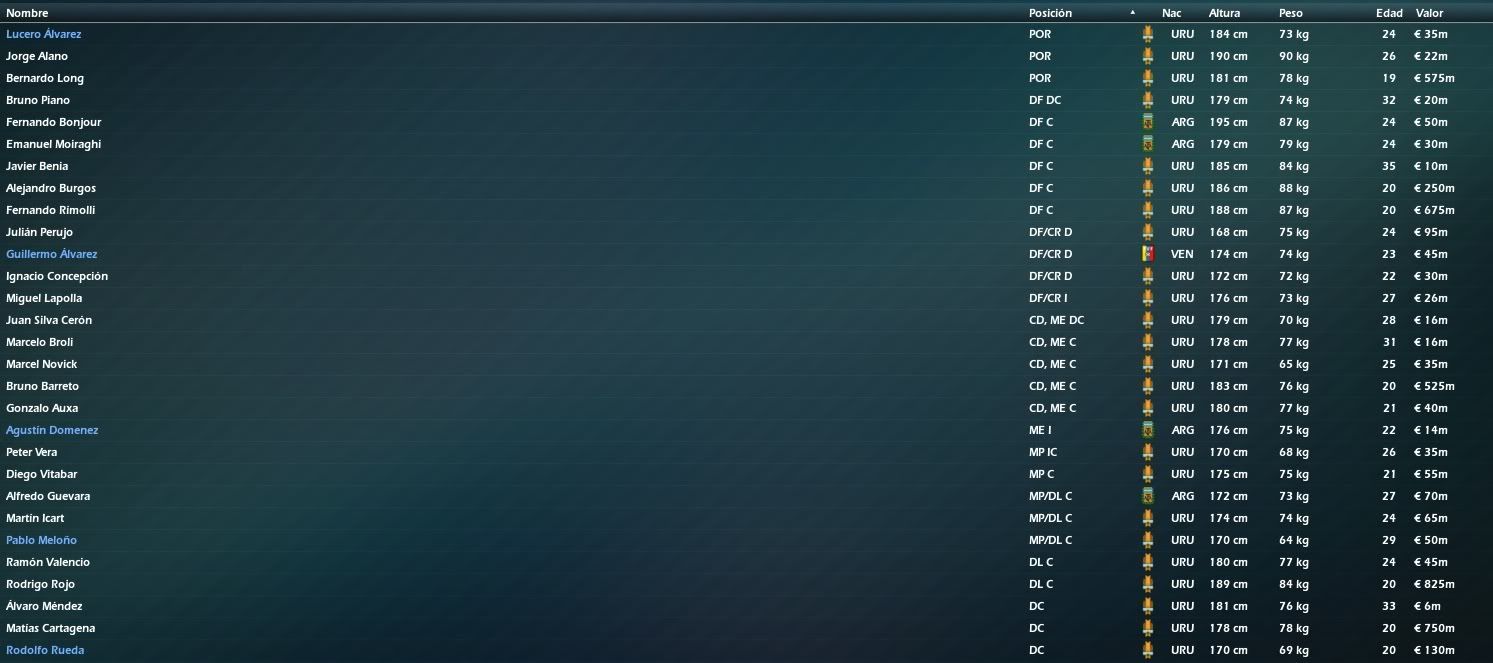Sort by the Posición column header

pyautogui.click(x=1050, y=13)
